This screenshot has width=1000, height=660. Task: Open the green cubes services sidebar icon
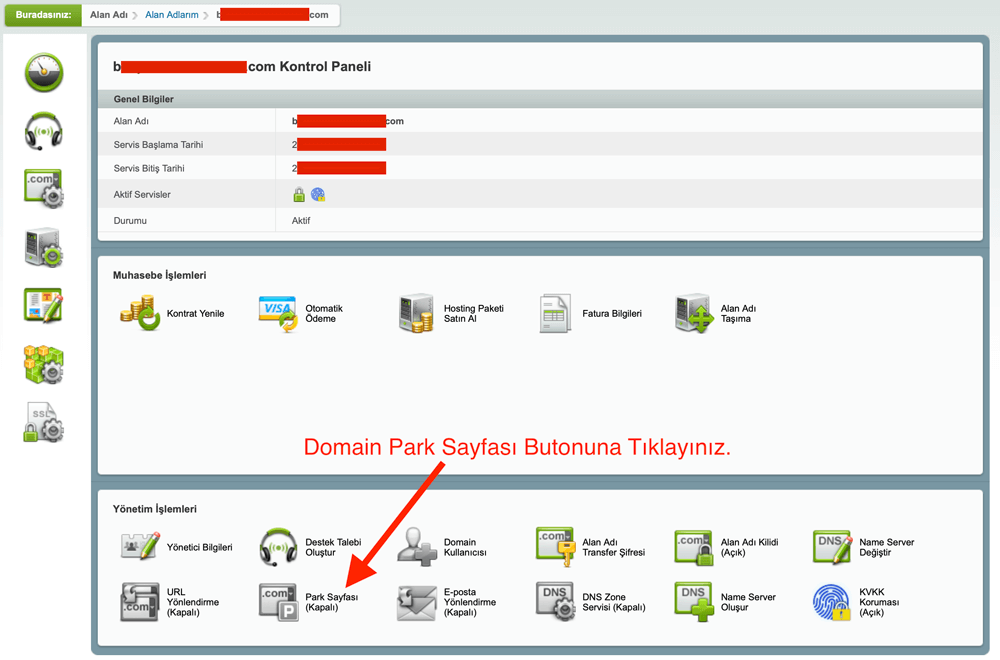(x=44, y=364)
